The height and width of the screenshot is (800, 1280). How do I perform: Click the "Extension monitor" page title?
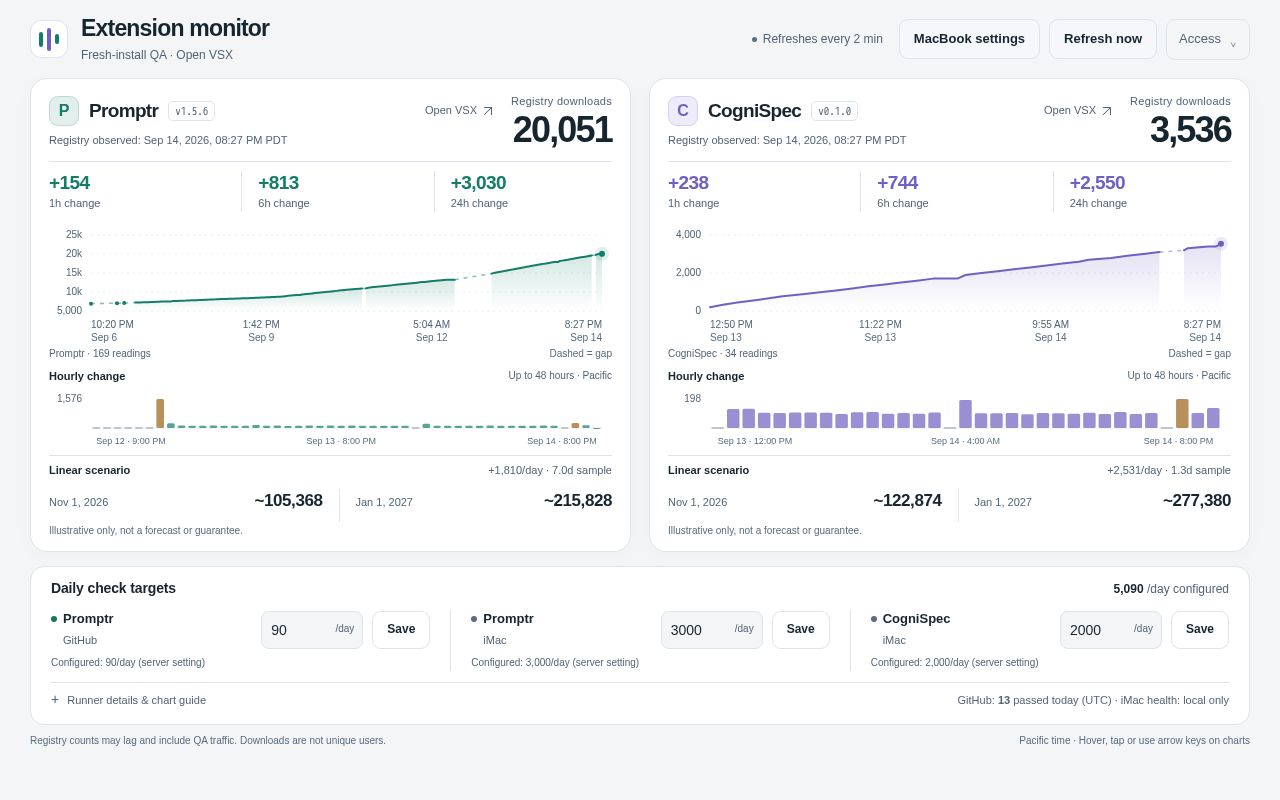pos(175,28)
